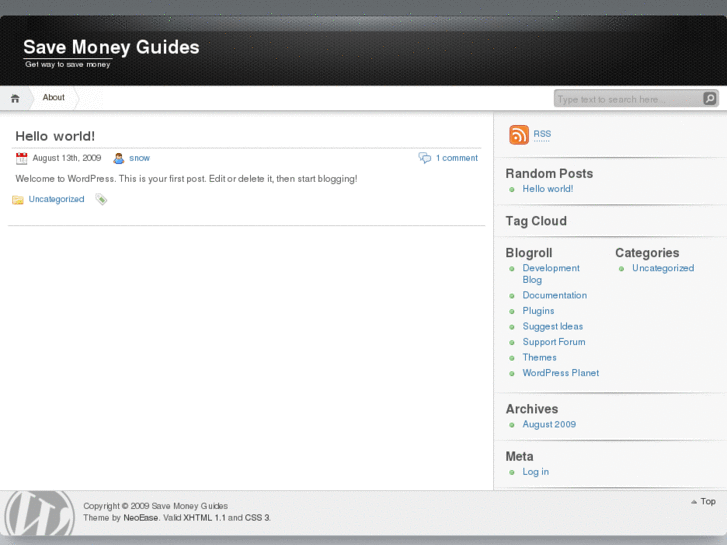Open Themes link in Blogroll
This screenshot has width=727, height=545.
click(539, 358)
